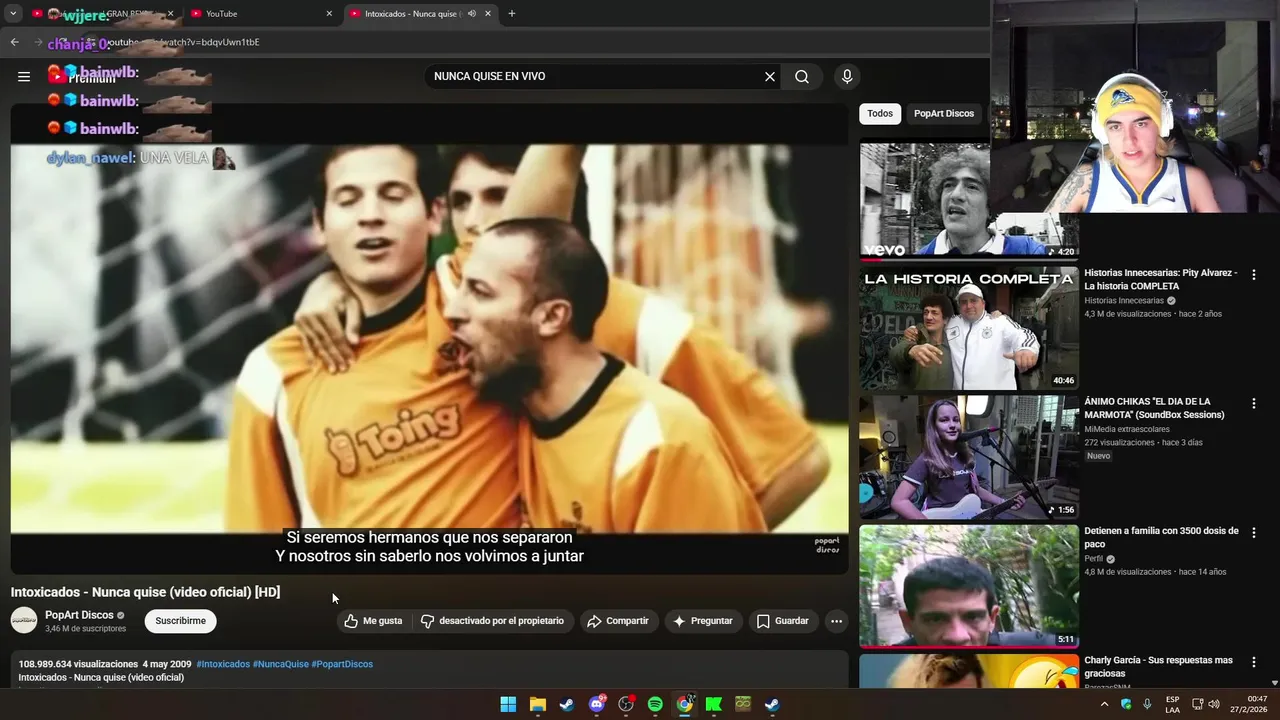
Task: Follow the #Intoxicados hashtag link
Action: [223, 664]
